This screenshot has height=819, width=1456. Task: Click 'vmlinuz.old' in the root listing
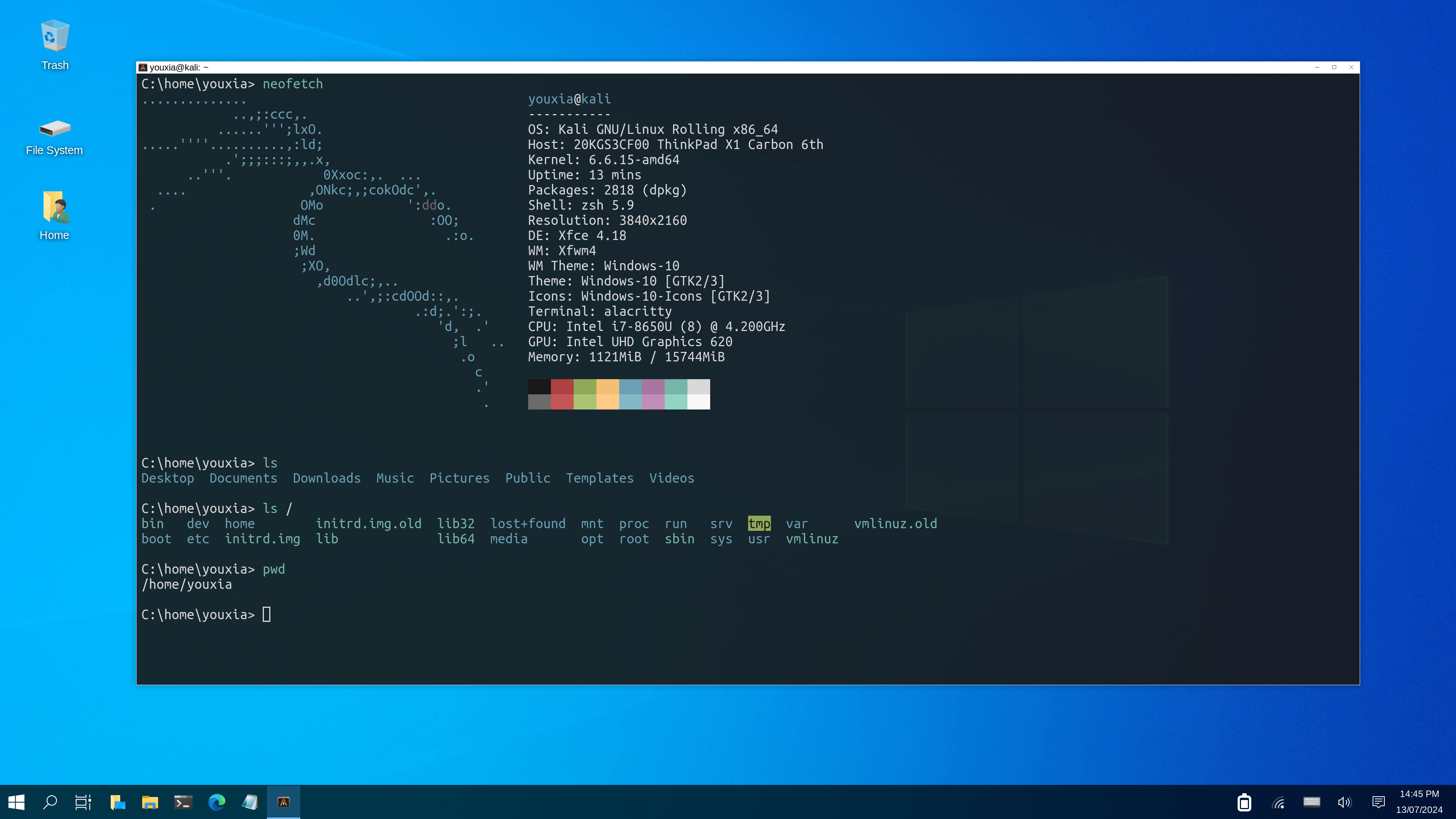point(895,524)
